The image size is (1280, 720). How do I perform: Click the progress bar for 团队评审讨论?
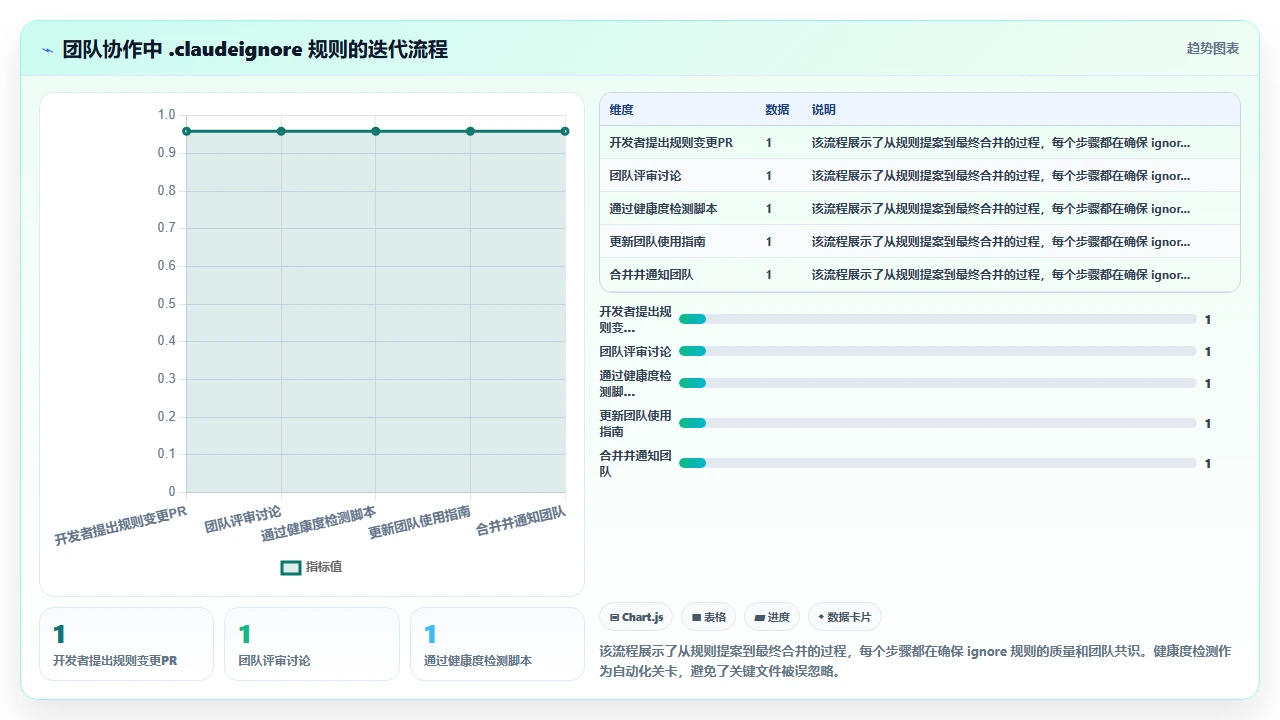[x=938, y=351]
